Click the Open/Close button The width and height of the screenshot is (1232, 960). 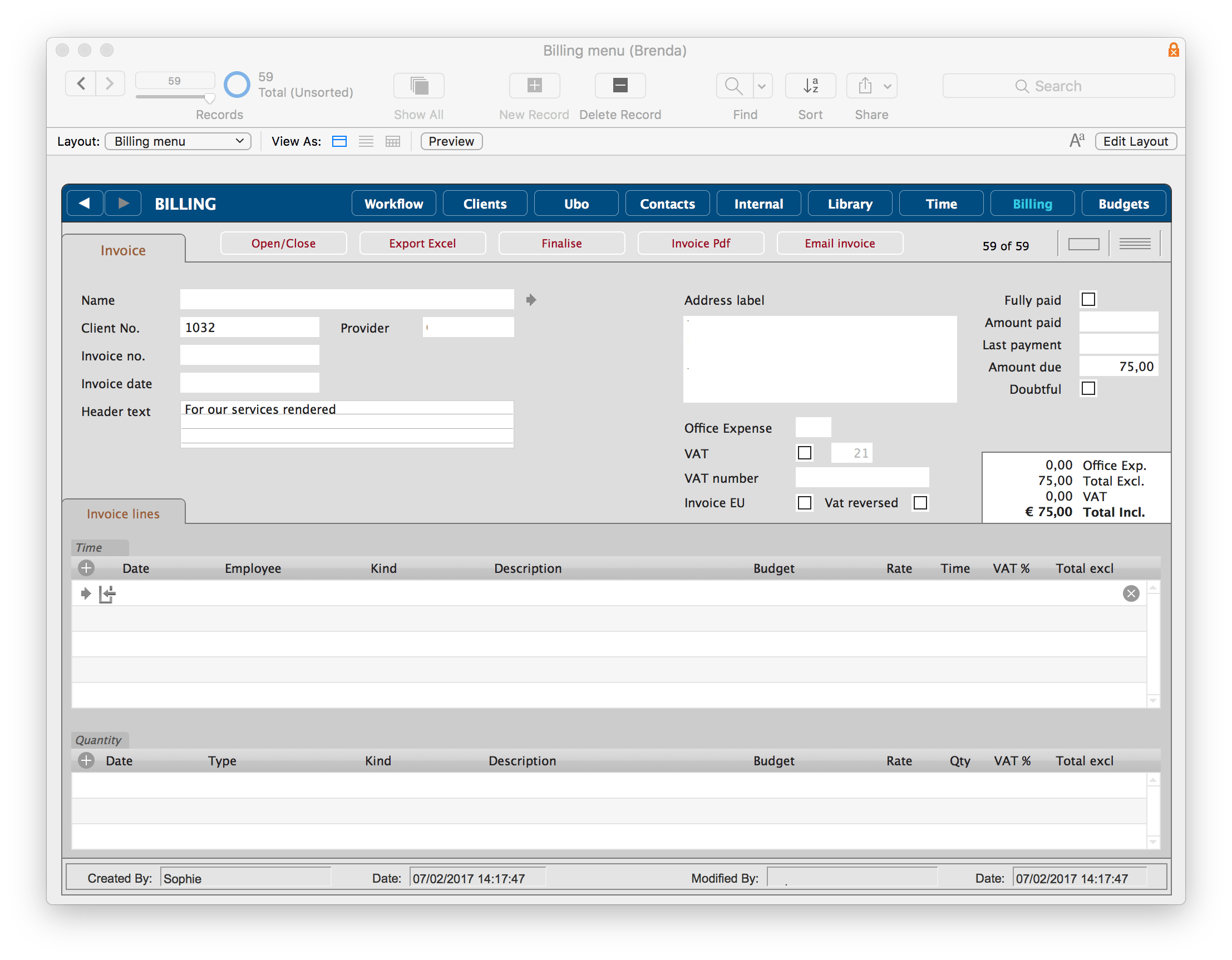pyautogui.click(x=283, y=243)
